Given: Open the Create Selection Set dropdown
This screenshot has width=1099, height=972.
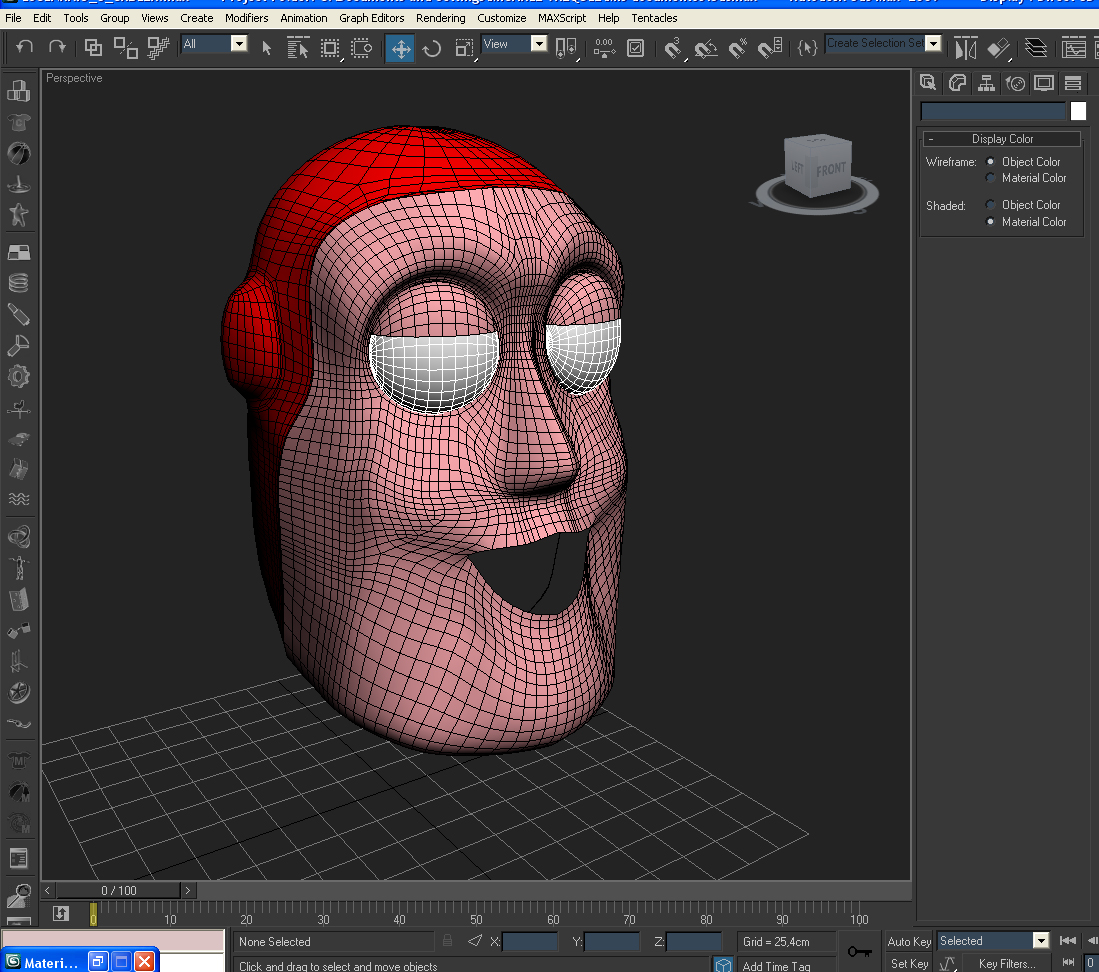Looking at the screenshot, I should (x=933, y=43).
